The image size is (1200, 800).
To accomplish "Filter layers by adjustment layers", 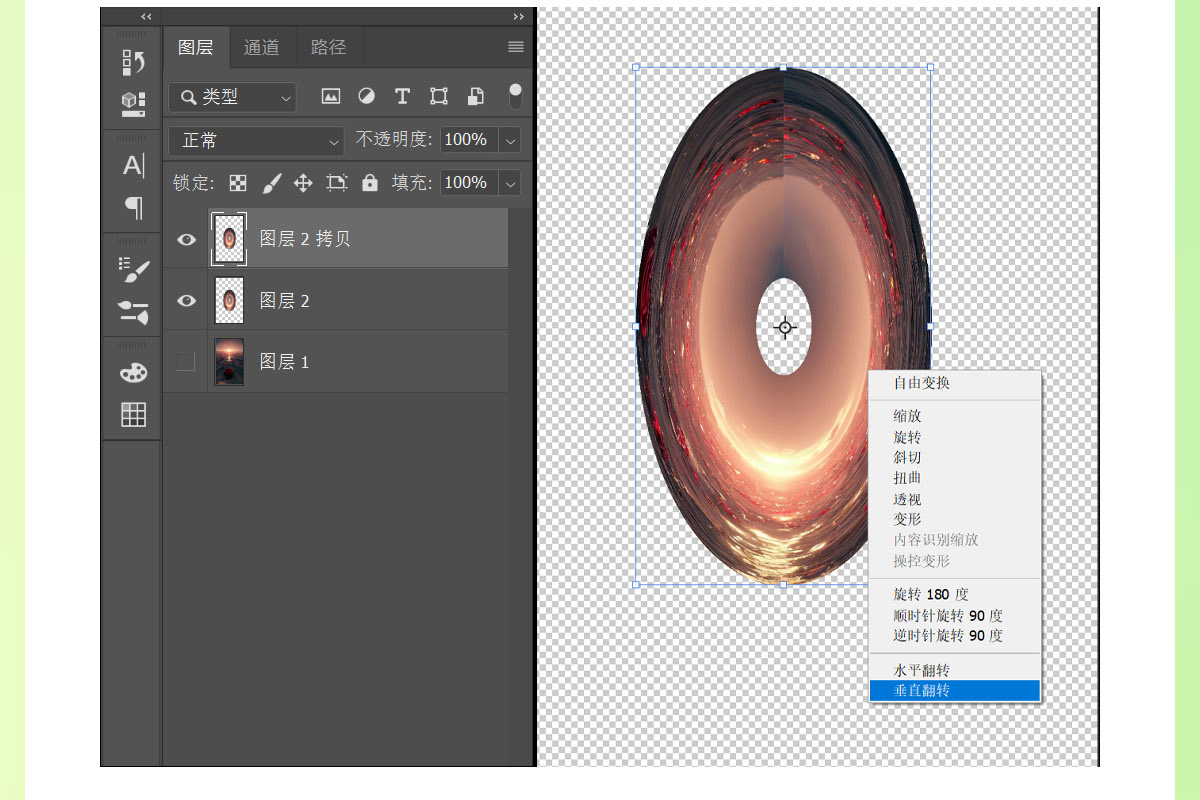I will (367, 96).
